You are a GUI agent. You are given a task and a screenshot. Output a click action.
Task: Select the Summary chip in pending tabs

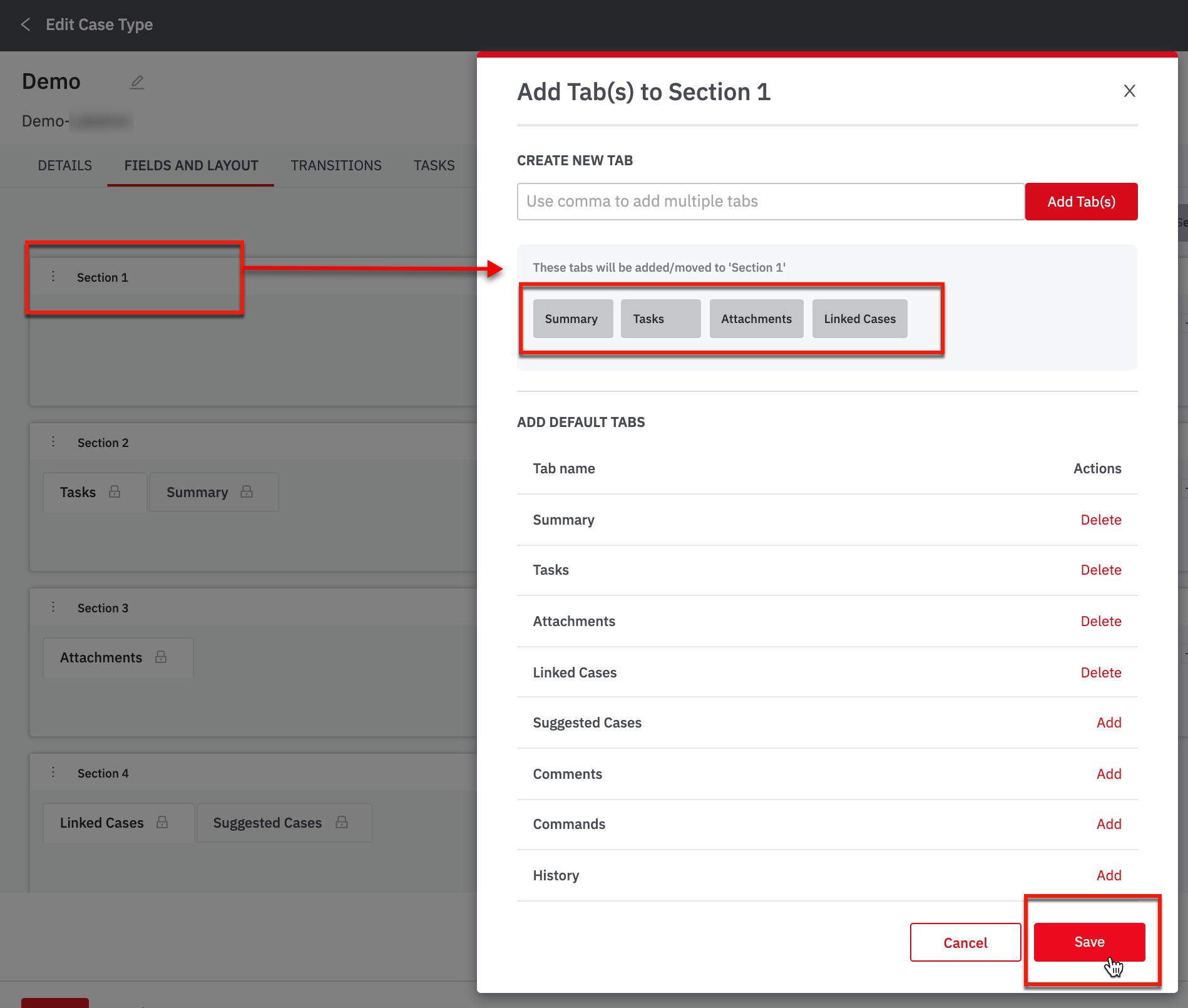click(x=573, y=319)
